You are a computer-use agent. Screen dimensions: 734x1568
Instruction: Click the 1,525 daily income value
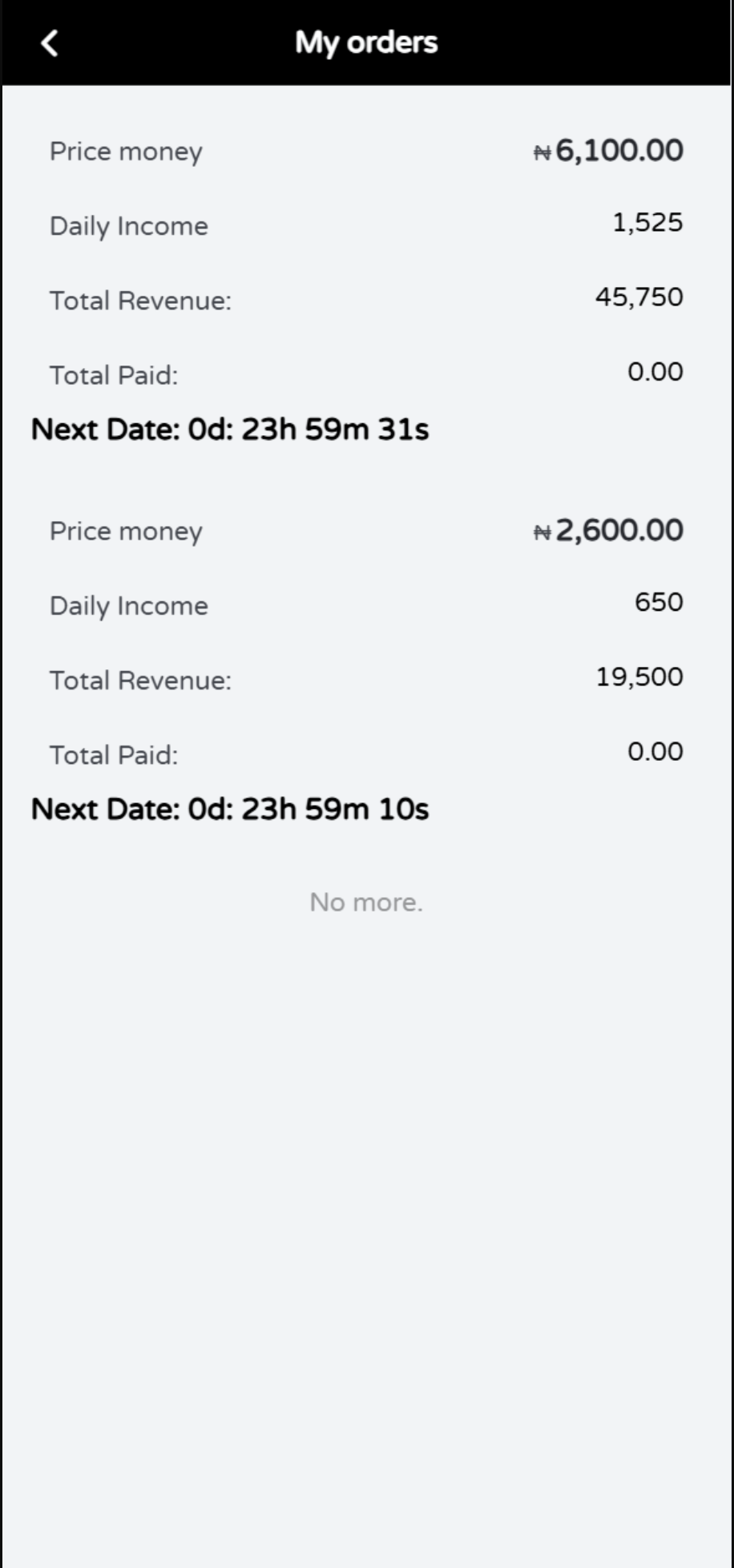647,223
